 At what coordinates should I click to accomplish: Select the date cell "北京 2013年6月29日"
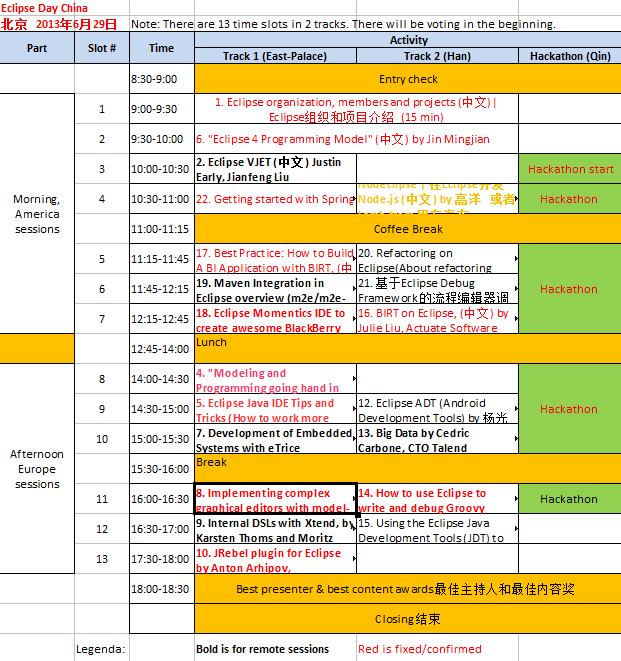coord(59,24)
